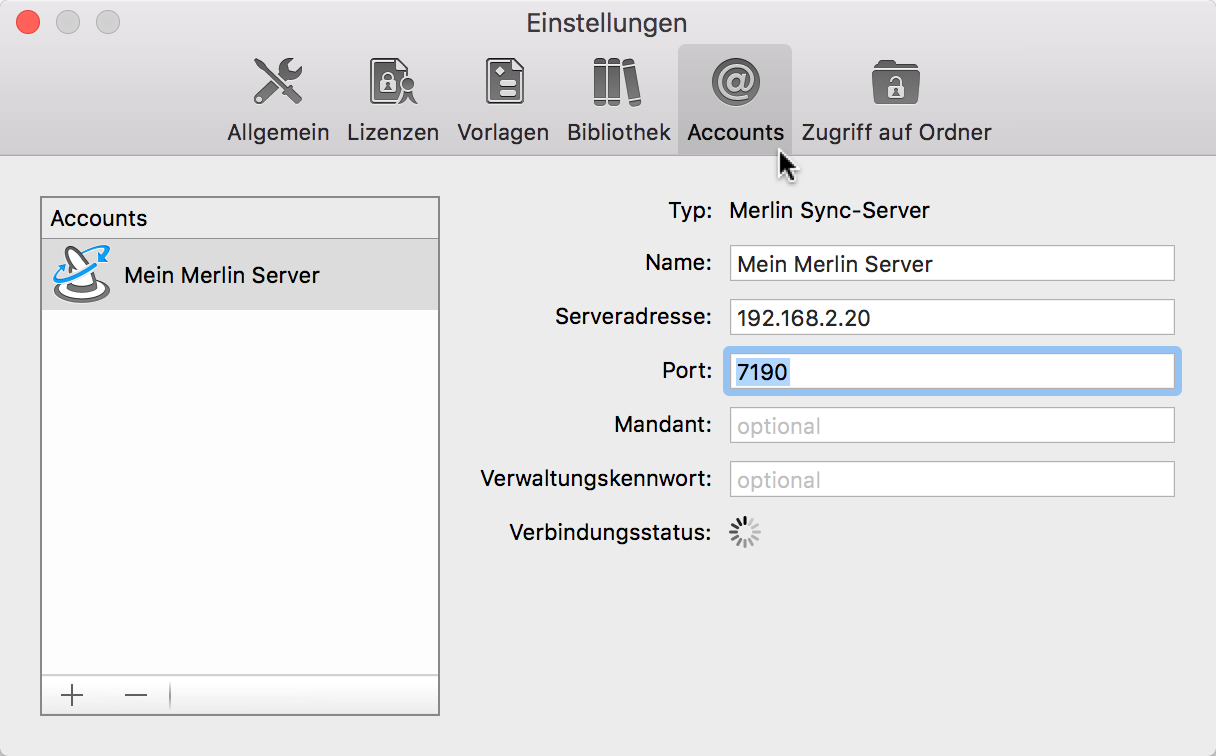Click the Verbindungsstatus loading spinner
Screen dimensions: 1216x756
coord(745,532)
